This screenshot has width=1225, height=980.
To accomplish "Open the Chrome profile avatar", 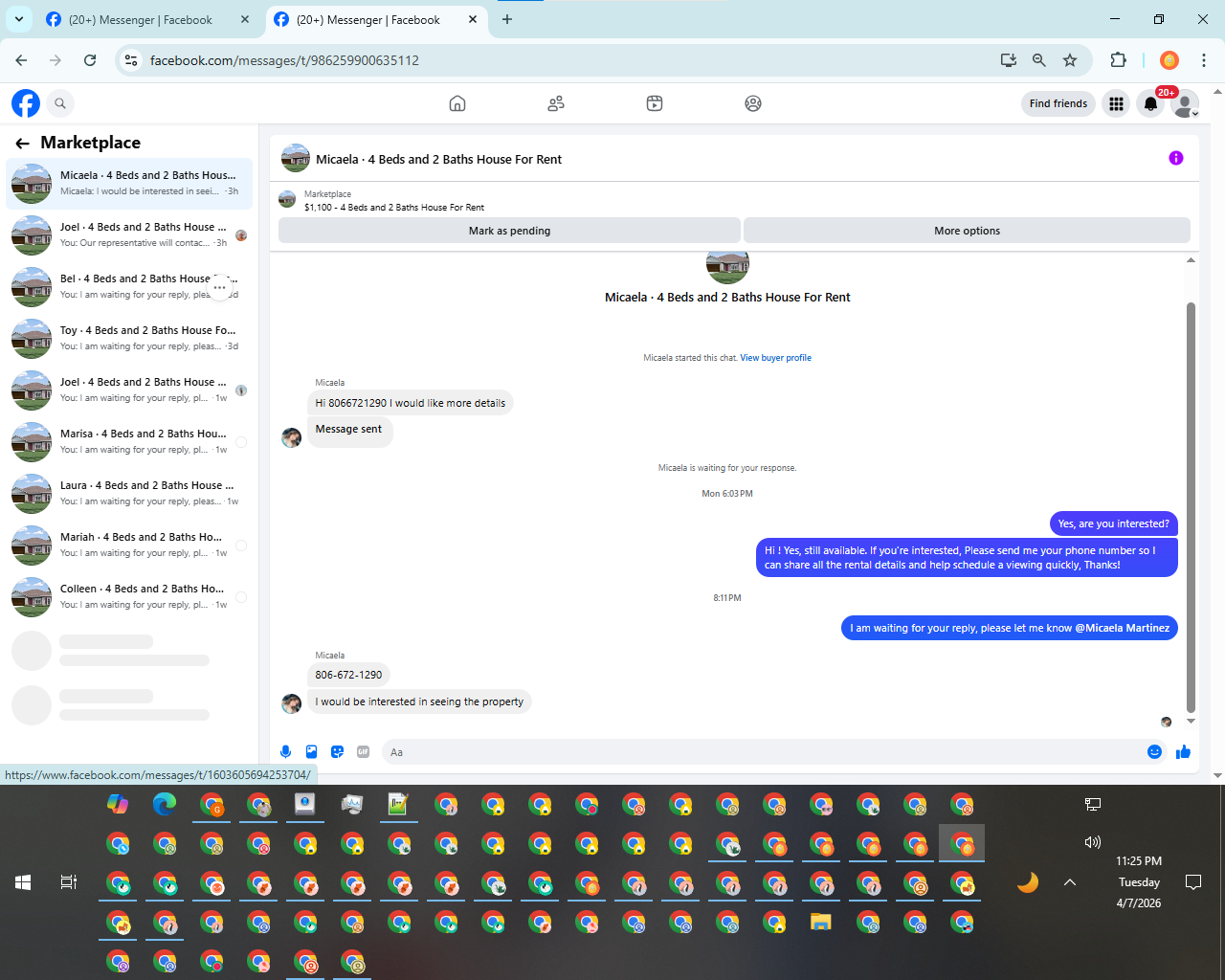I will pyautogui.click(x=1169, y=60).
